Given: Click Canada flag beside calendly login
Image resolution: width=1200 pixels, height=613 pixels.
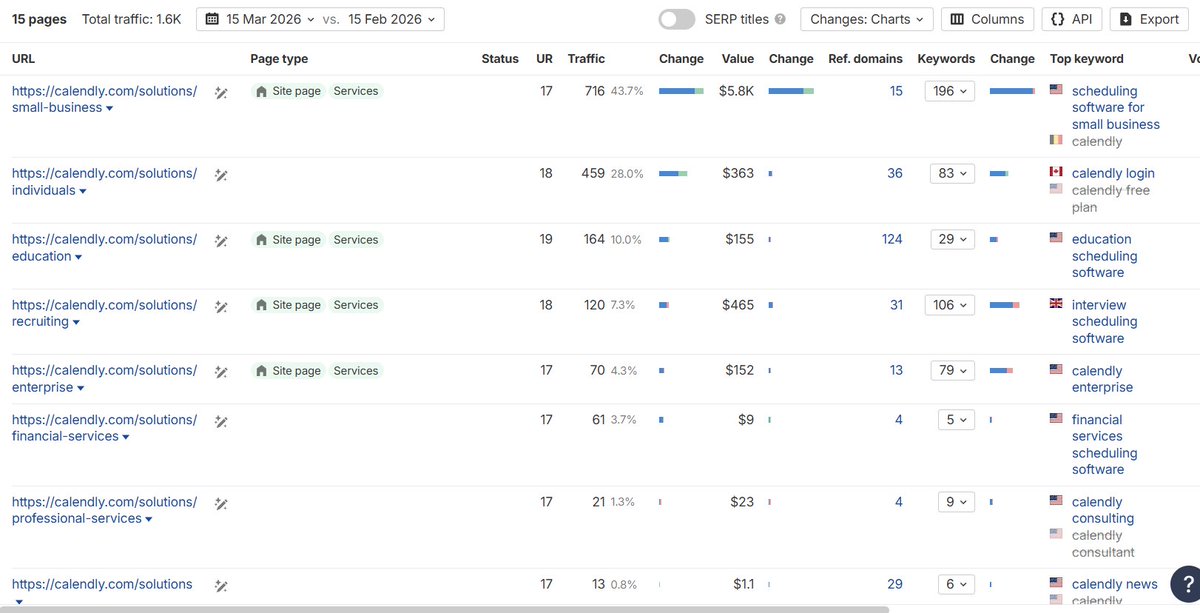Looking at the screenshot, I should point(1056,172).
